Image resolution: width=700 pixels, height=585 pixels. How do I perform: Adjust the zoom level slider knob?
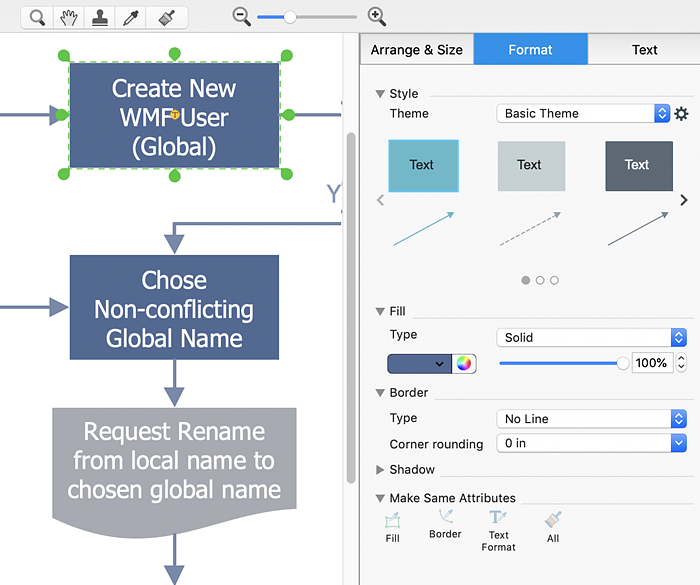pos(290,17)
